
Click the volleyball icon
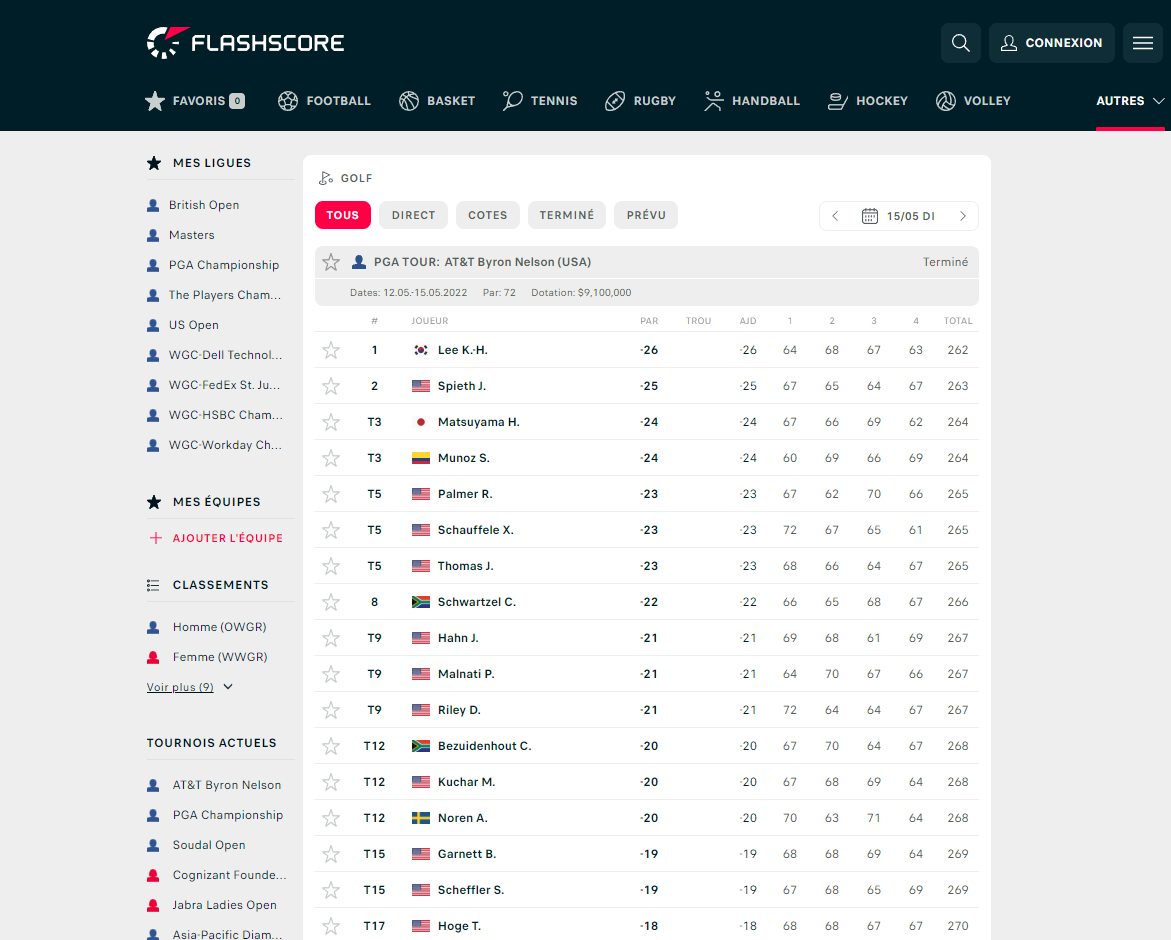[x=945, y=101]
